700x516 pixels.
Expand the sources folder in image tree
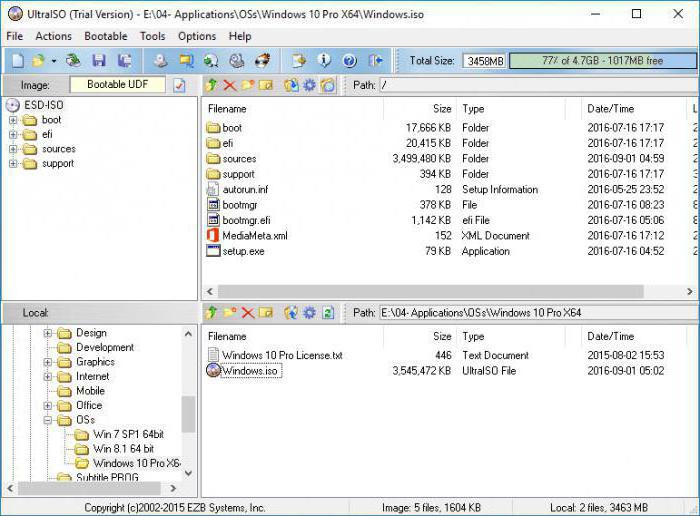click(13, 149)
